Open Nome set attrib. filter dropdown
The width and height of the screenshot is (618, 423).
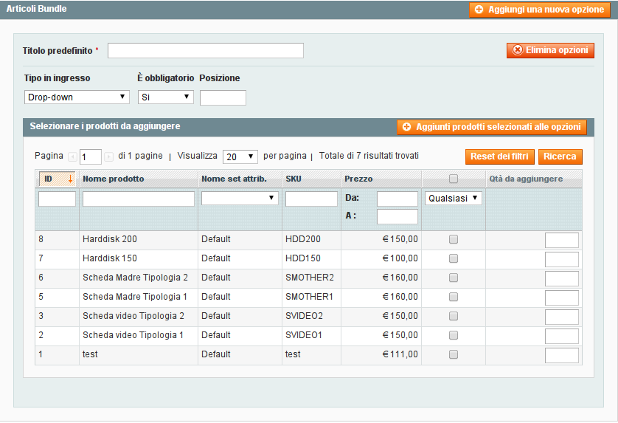point(240,199)
